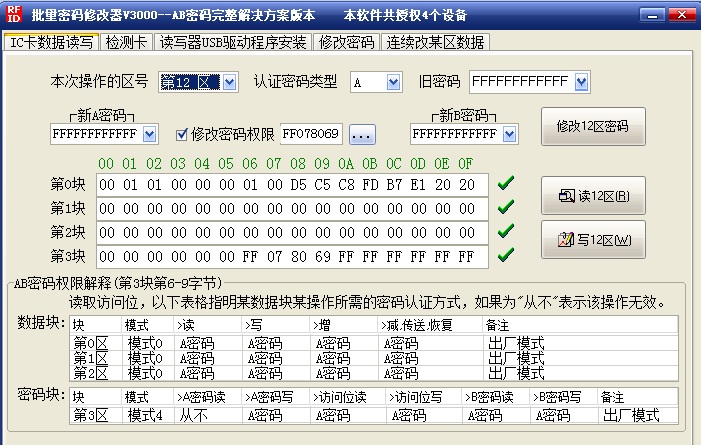Click the green checkmark beside block 1
Image resolution: width=701 pixels, height=446 pixels.
pos(506,207)
